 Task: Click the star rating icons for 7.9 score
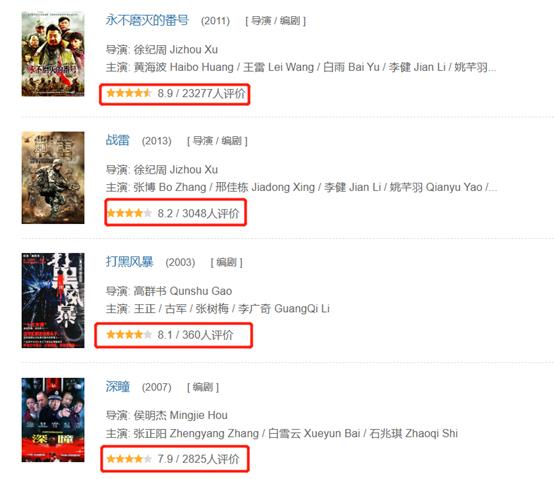pos(129,459)
